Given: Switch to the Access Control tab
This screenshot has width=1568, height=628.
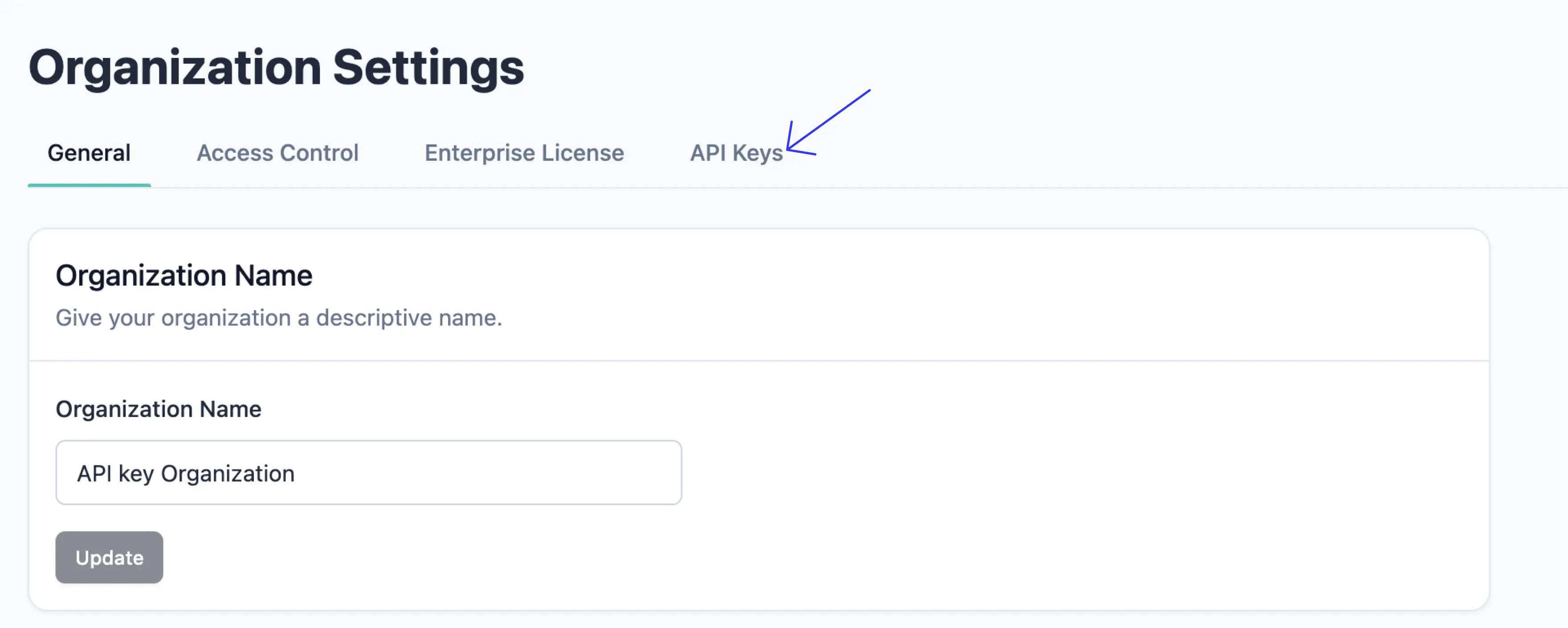Looking at the screenshot, I should click(278, 153).
